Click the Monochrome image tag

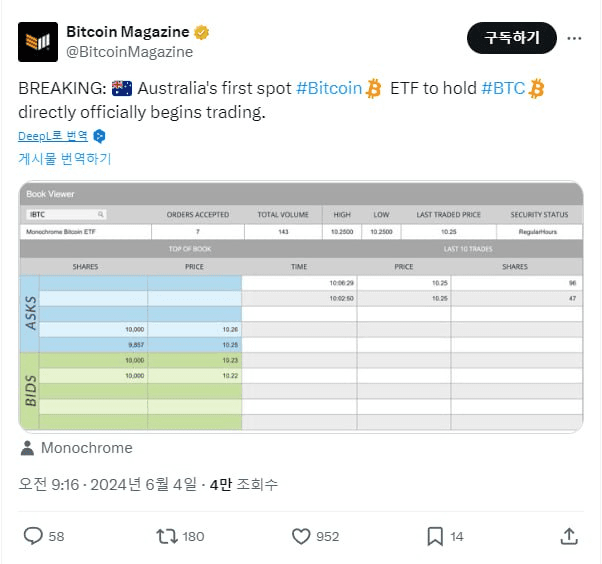86,448
